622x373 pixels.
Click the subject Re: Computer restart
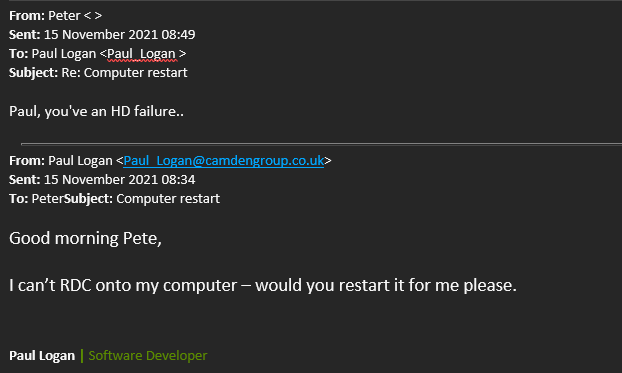124,73
